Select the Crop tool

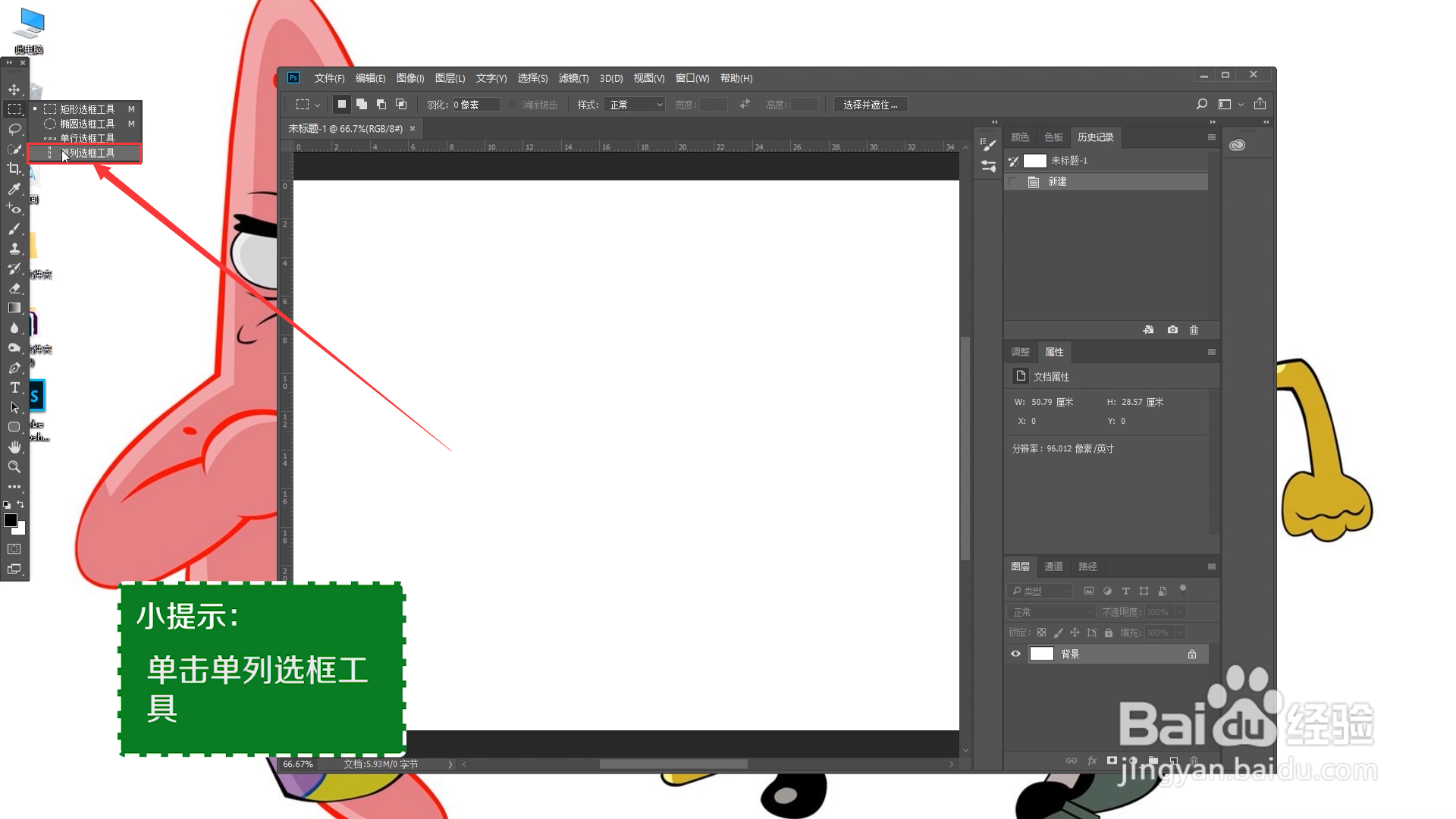pos(14,168)
